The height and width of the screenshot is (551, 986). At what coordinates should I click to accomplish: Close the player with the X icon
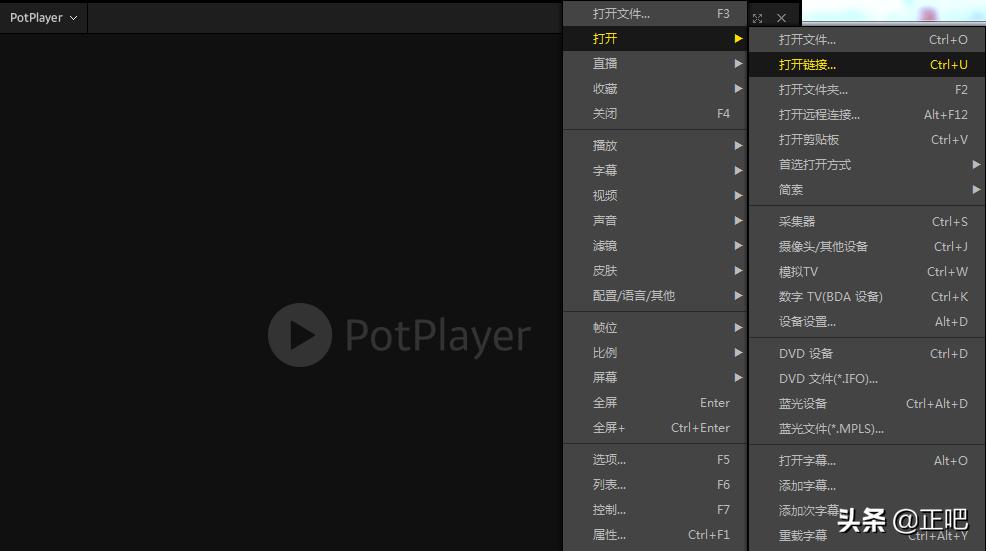click(x=781, y=18)
